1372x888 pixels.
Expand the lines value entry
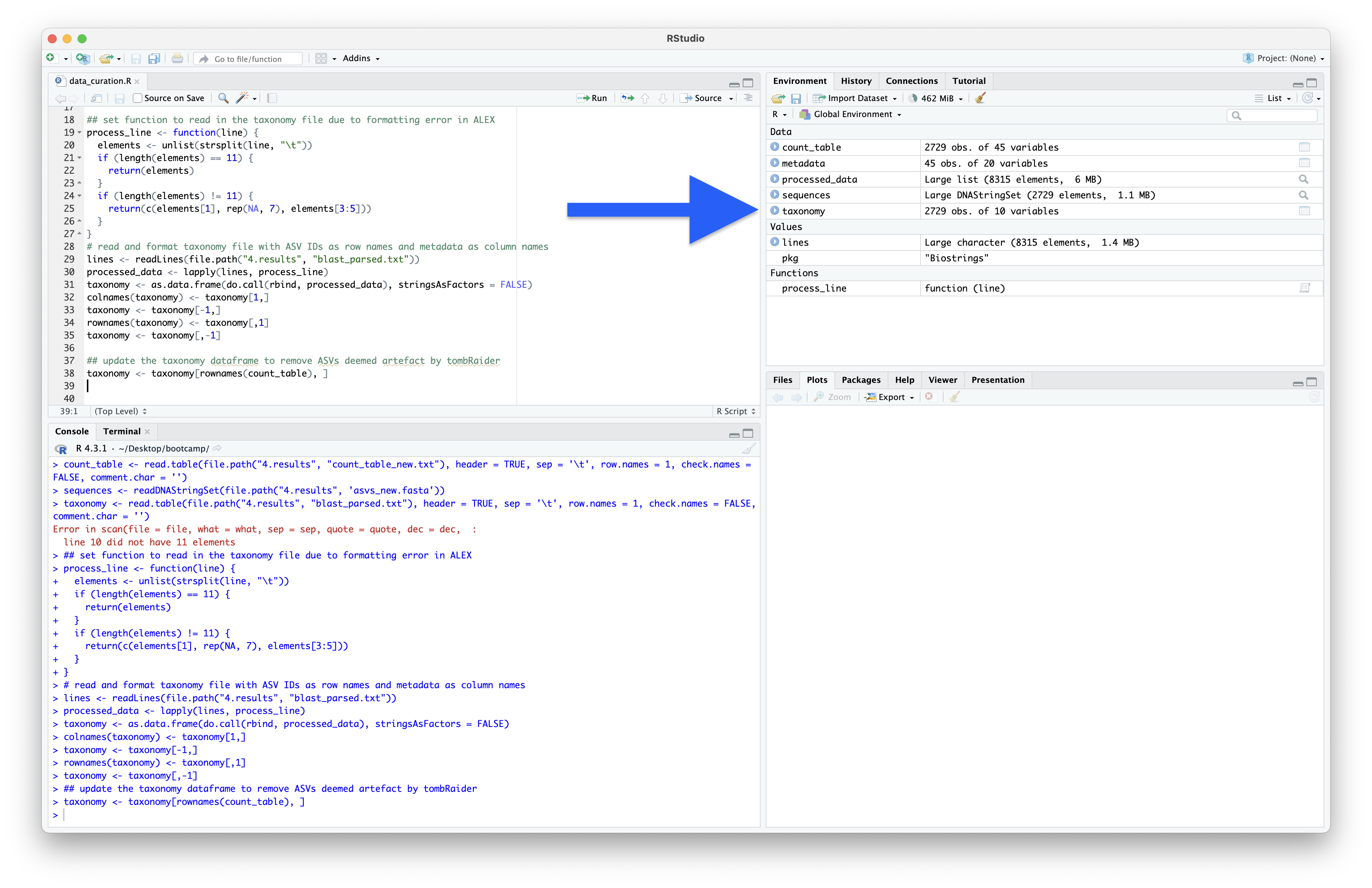tap(775, 242)
